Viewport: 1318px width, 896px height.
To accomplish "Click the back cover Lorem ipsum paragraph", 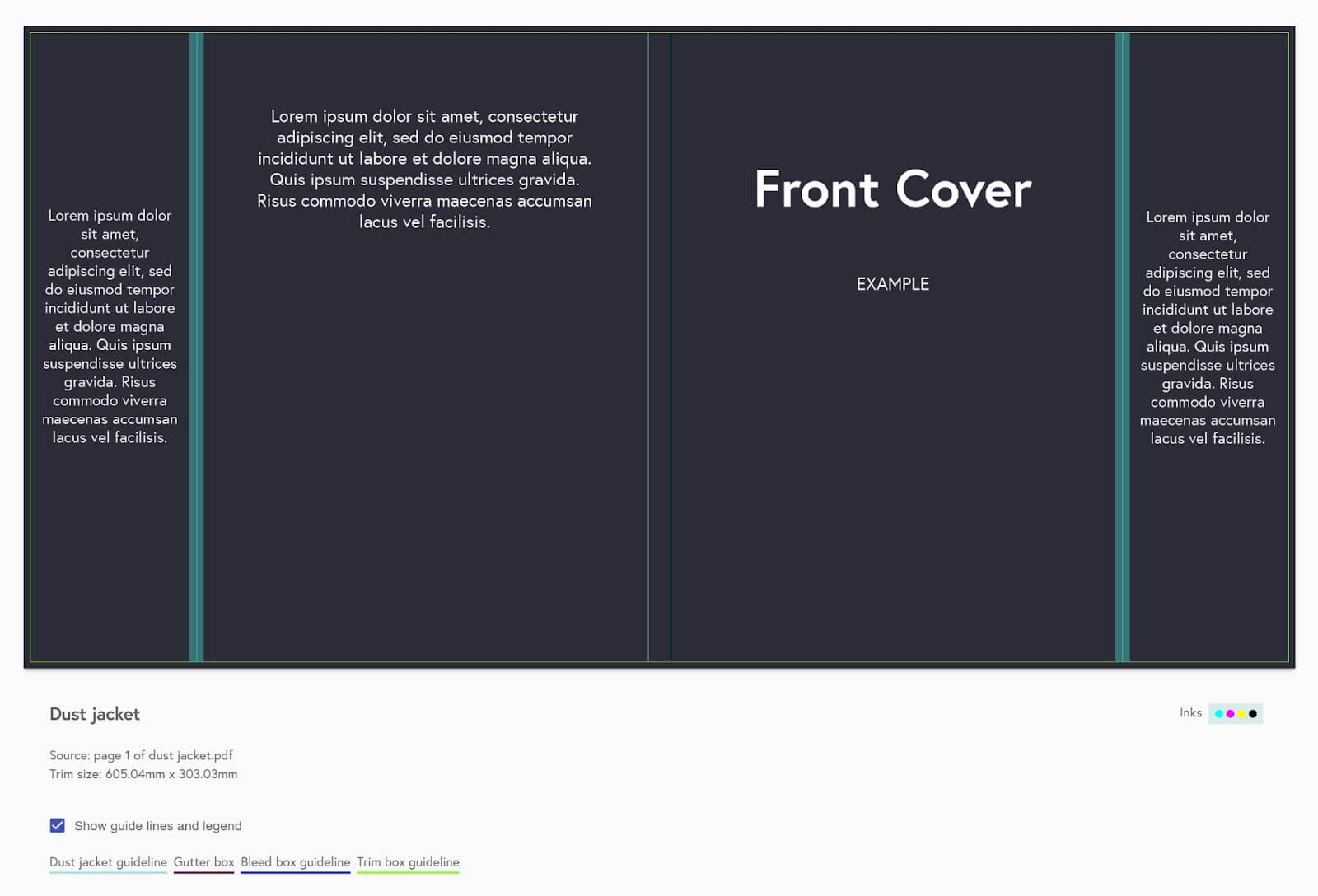I will click(x=424, y=169).
